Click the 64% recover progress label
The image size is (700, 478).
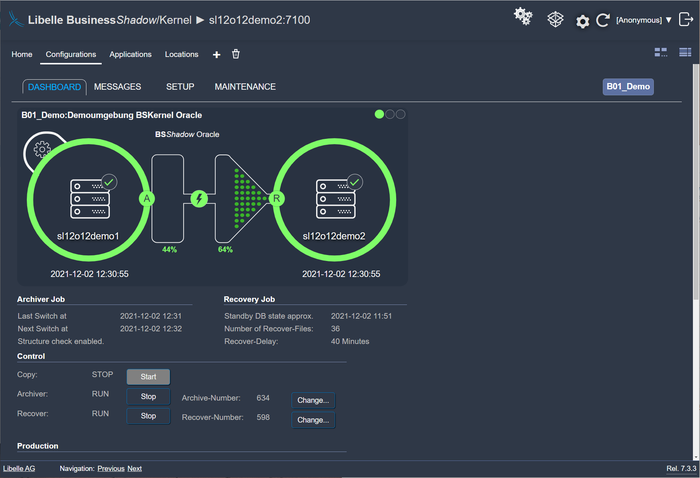[x=225, y=249]
